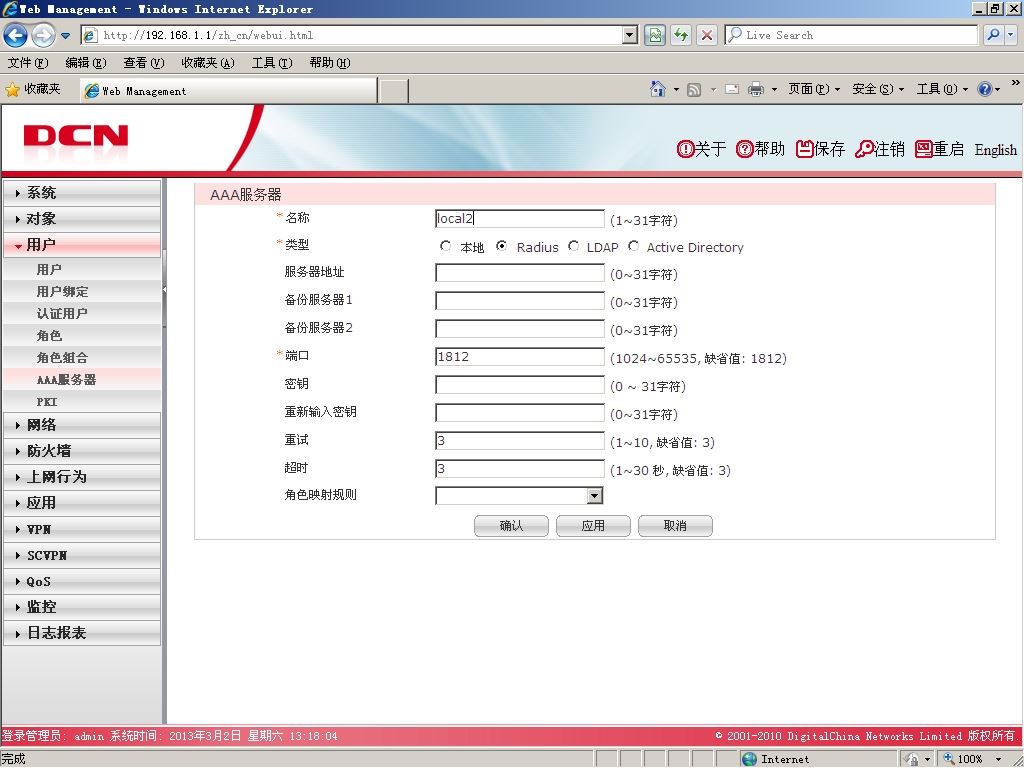The image size is (1024, 768).
Task: Click the zoom level 100% magnifier icon
Action: point(949,758)
